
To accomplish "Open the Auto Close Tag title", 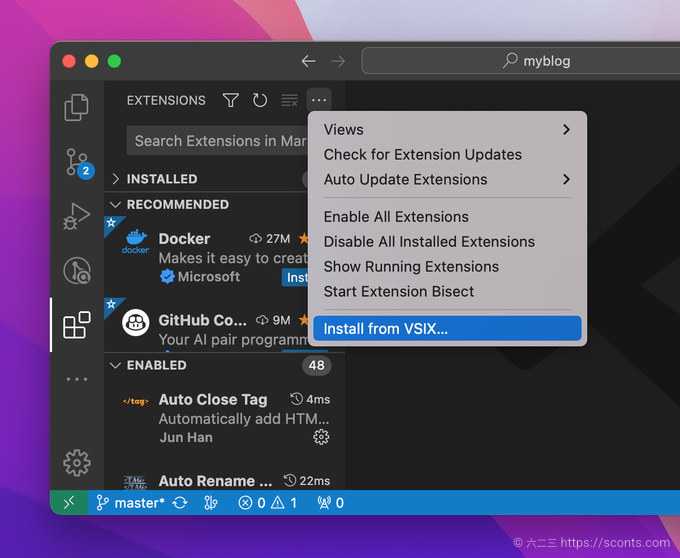I will 213,399.
